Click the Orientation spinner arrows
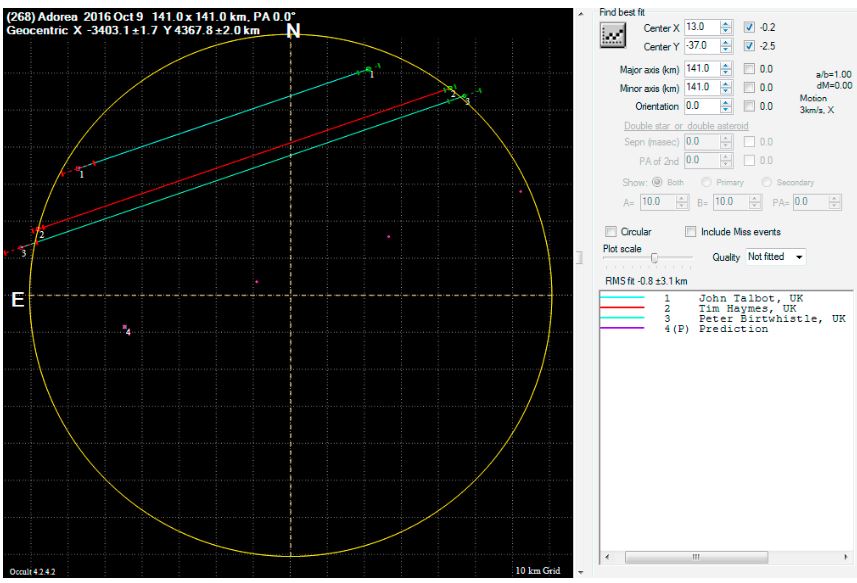 click(727, 105)
